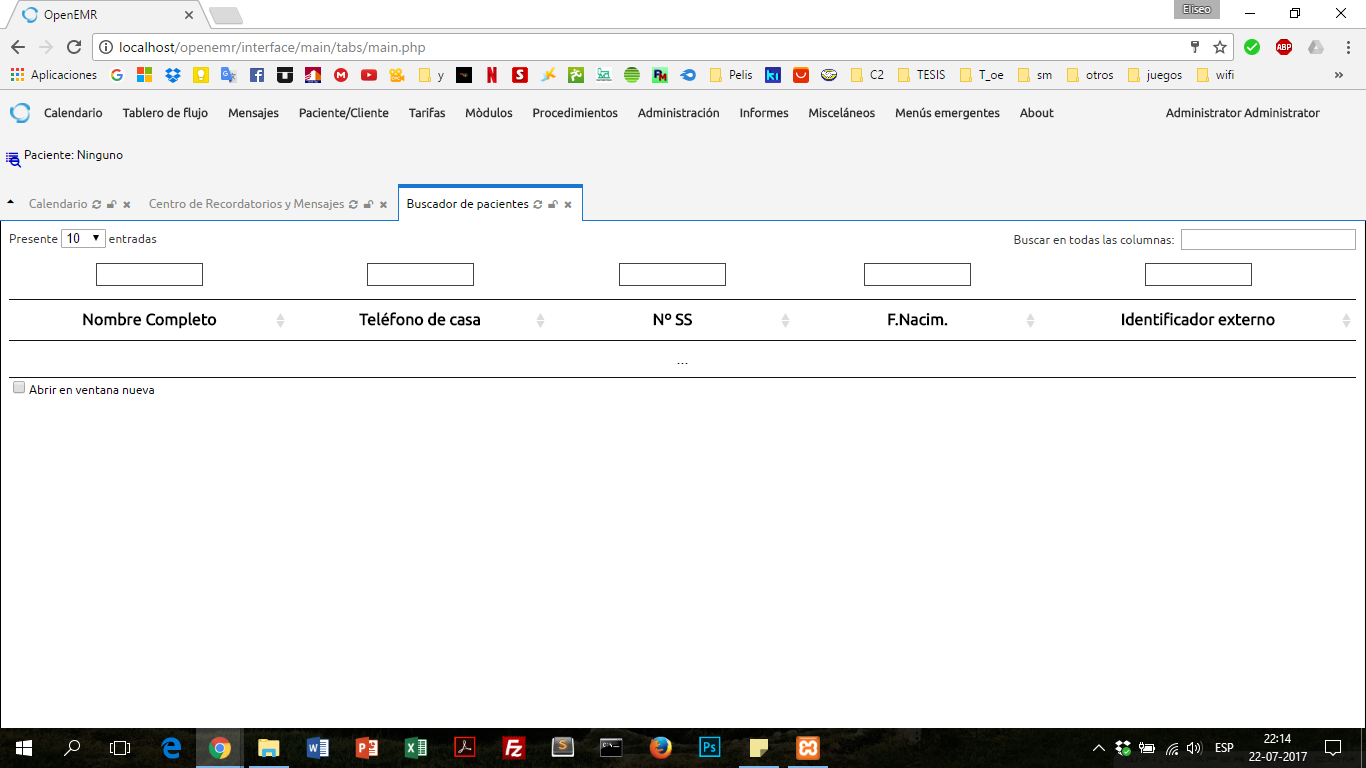Open the Paciente/Cliente menu

tap(344, 113)
